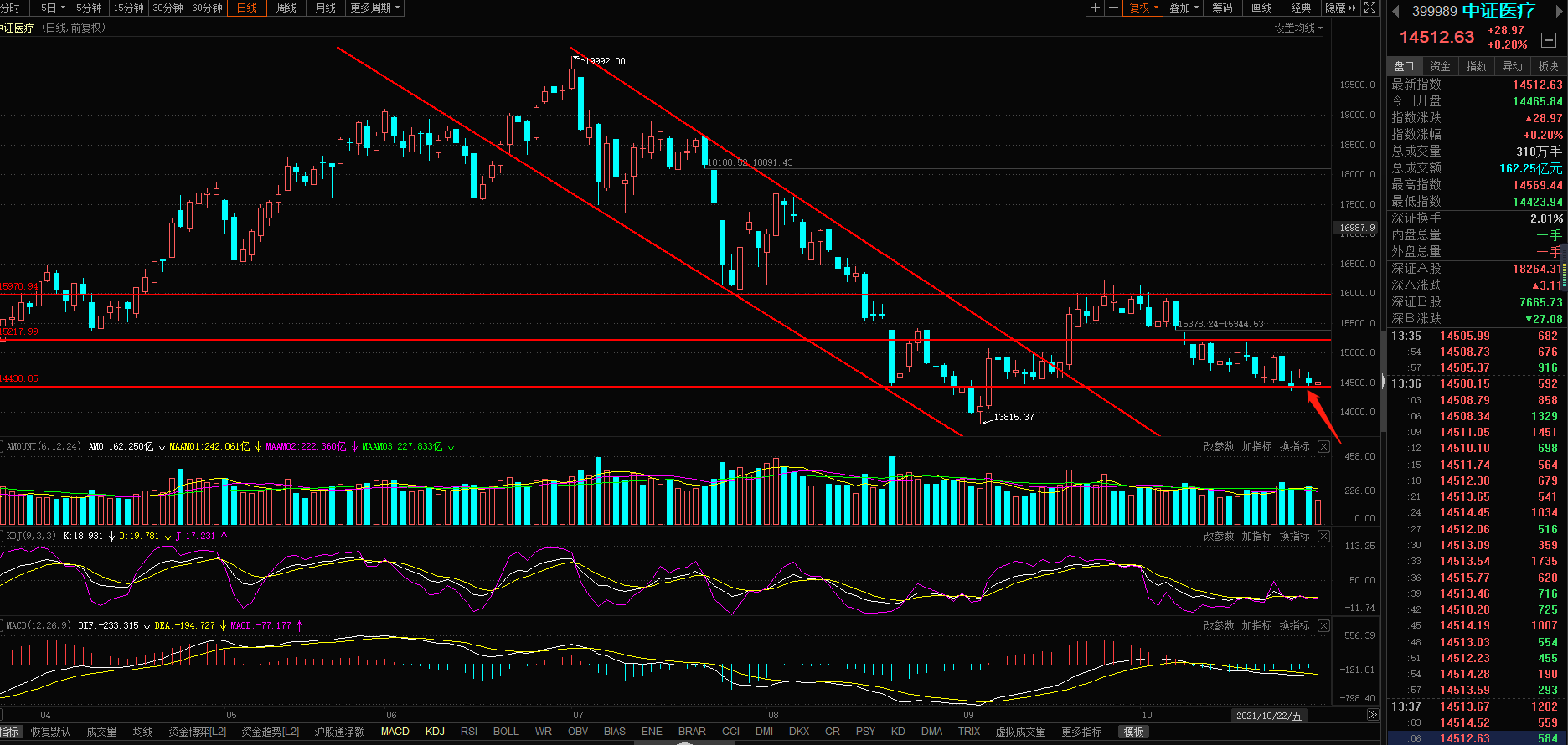Toggle the MACD indicator
This screenshot has width=1568, height=745.
pos(395,732)
